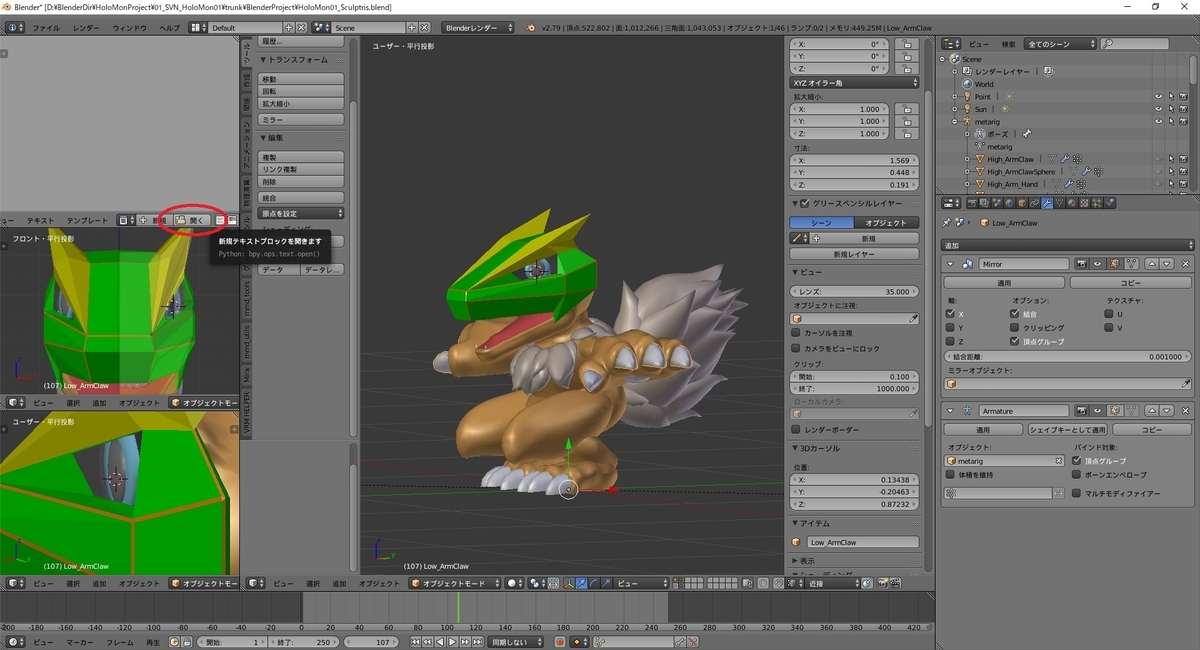1200x650 pixels.
Task: Select the rotate manipulator arc icon
Action: (x=593, y=583)
